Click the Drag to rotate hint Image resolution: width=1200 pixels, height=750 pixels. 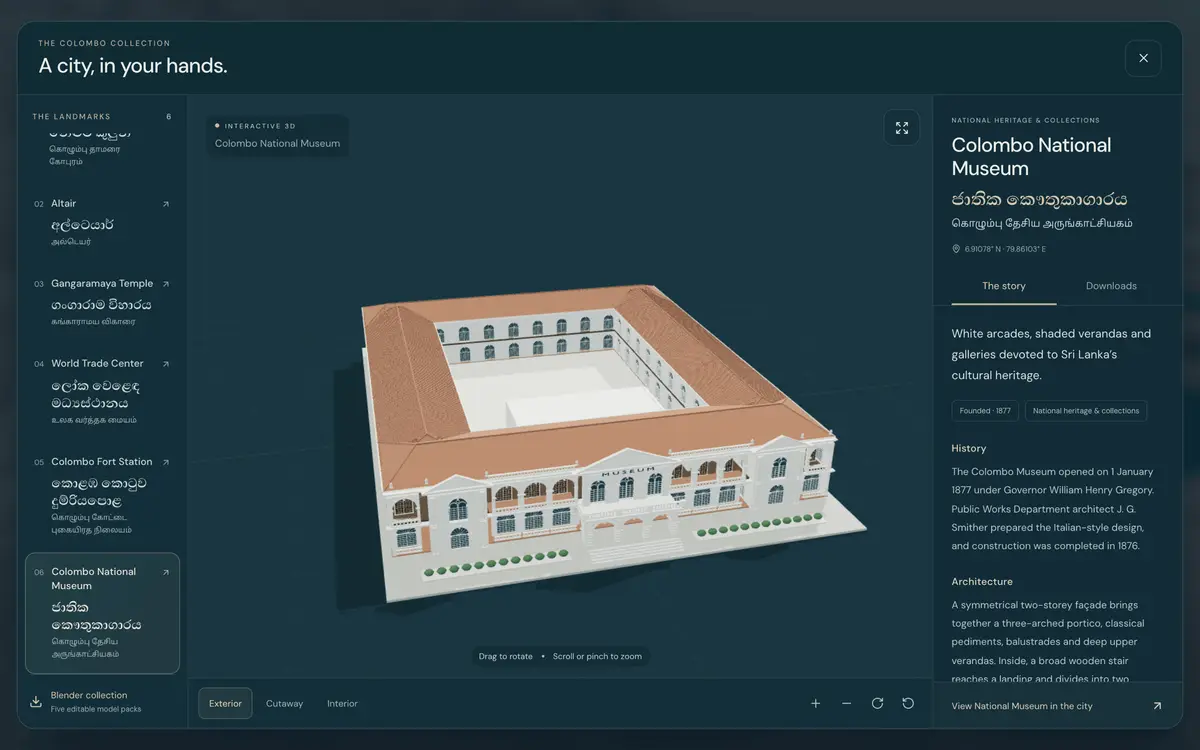(x=506, y=656)
